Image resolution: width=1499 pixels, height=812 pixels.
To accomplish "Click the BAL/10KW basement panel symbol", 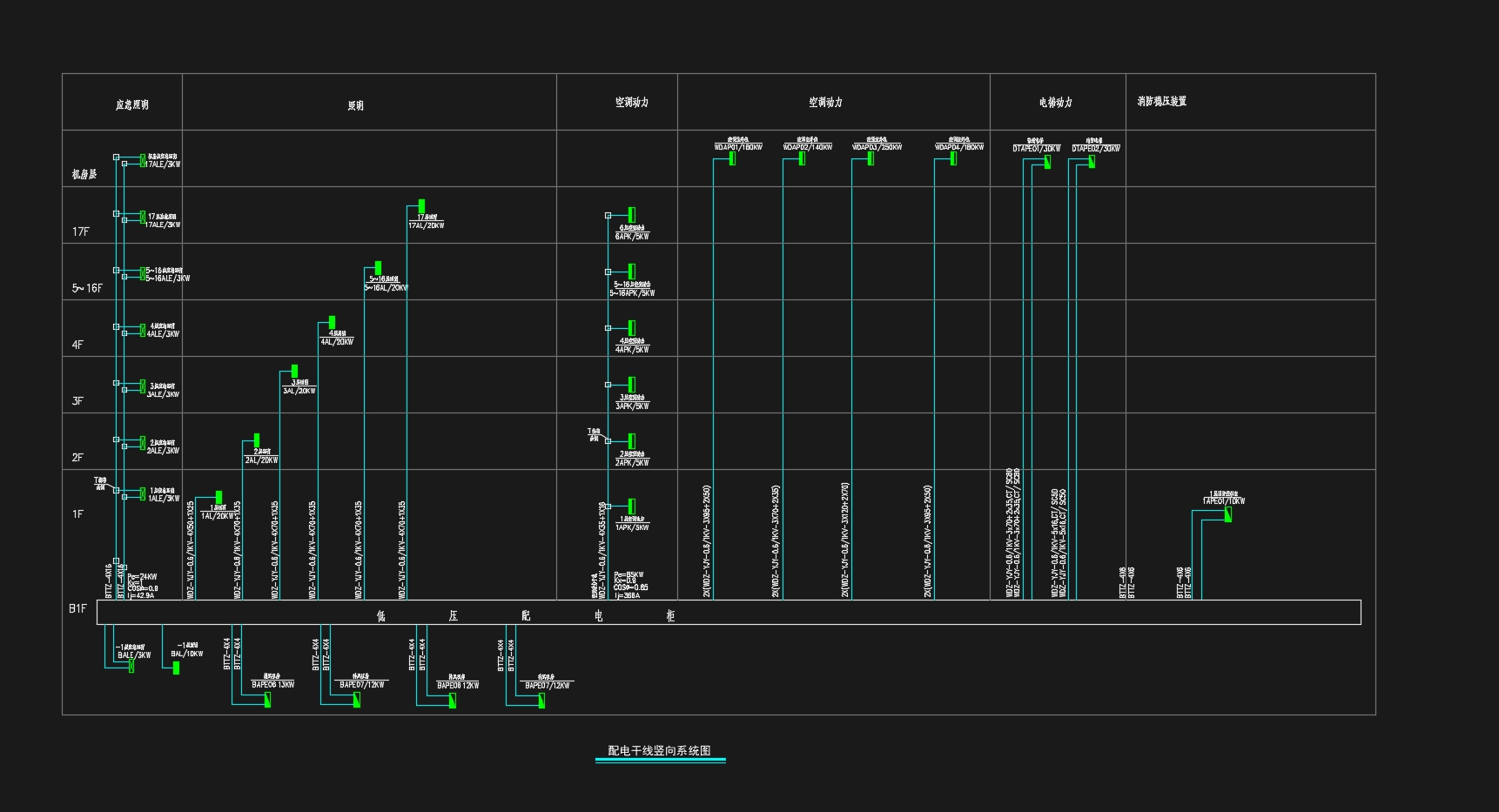I will 177,668.
